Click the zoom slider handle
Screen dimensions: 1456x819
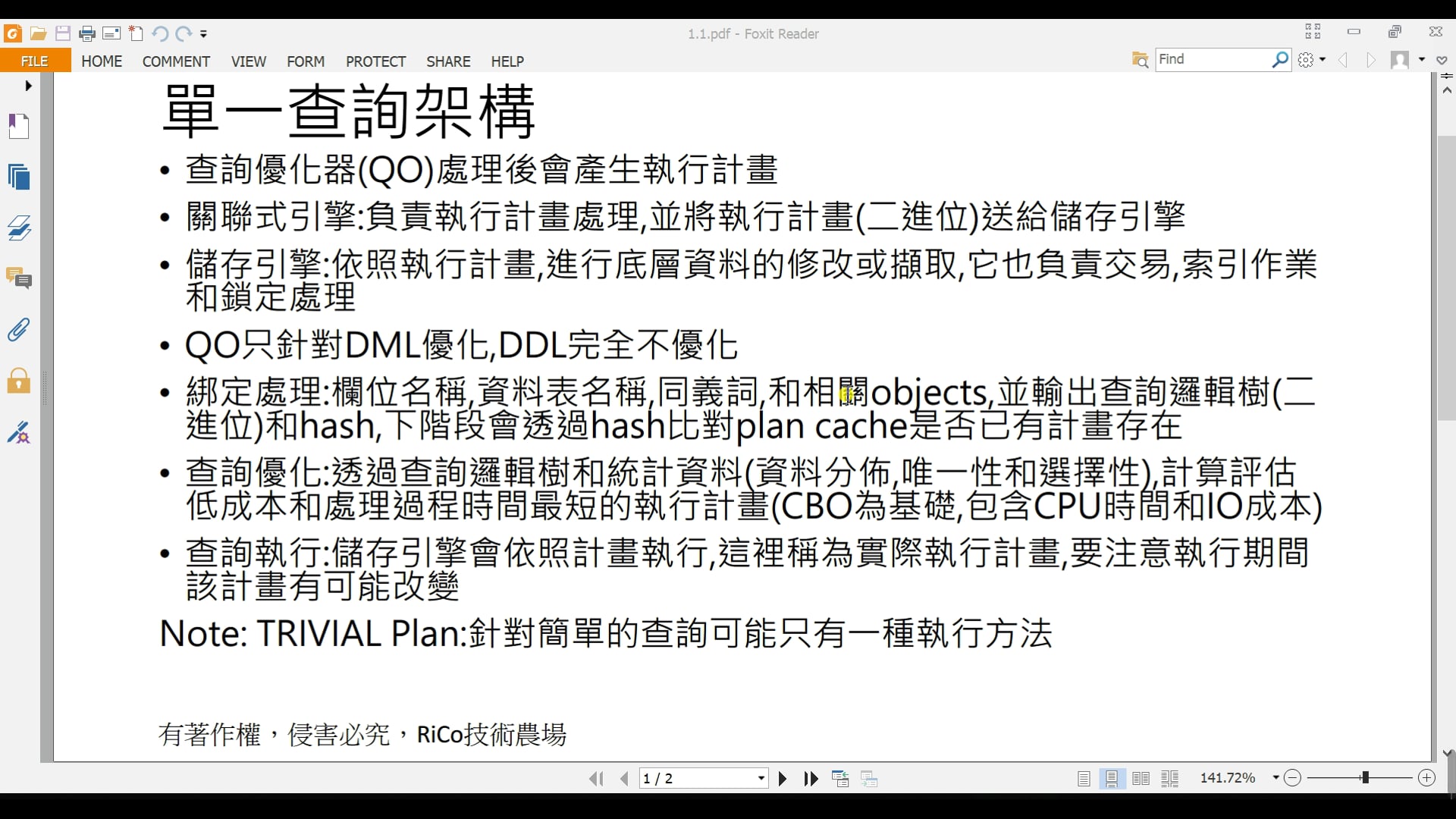coord(1365,778)
